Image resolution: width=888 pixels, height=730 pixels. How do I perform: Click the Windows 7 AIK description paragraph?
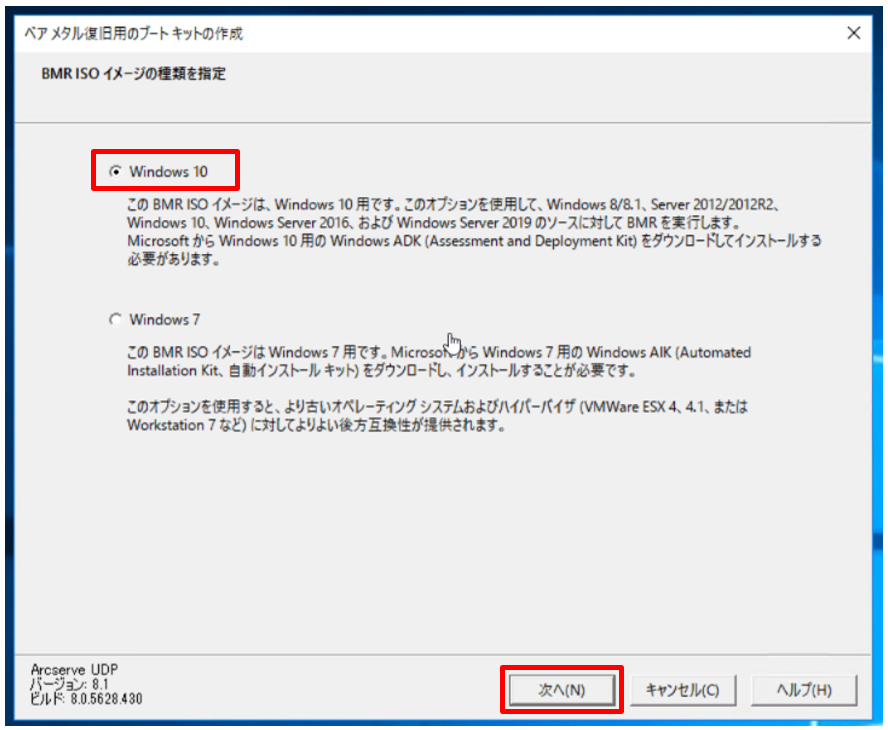(439, 361)
